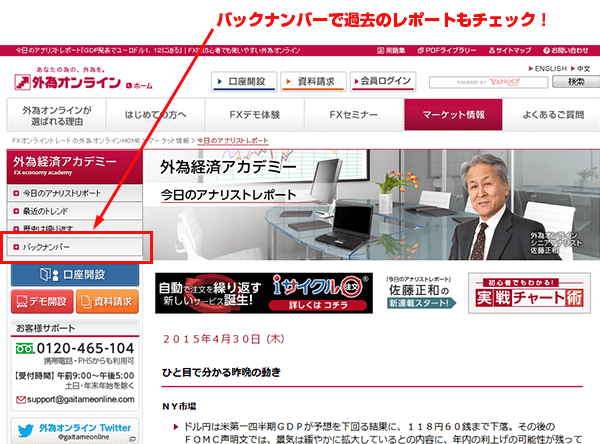
Task: Click the 外為オンライン logo
Action: [x=67, y=80]
